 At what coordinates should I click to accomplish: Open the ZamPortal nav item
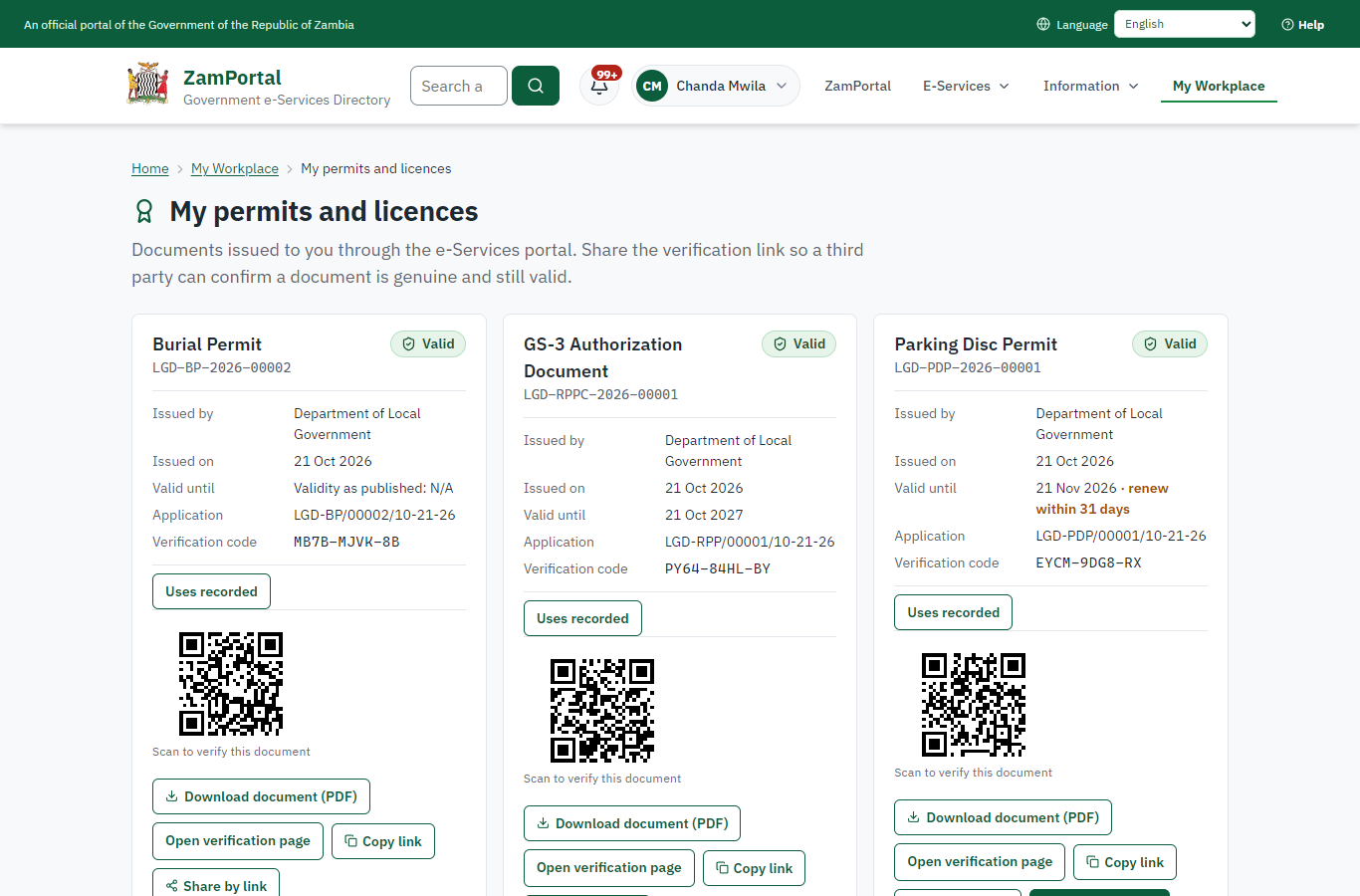[x=857, y=86]
